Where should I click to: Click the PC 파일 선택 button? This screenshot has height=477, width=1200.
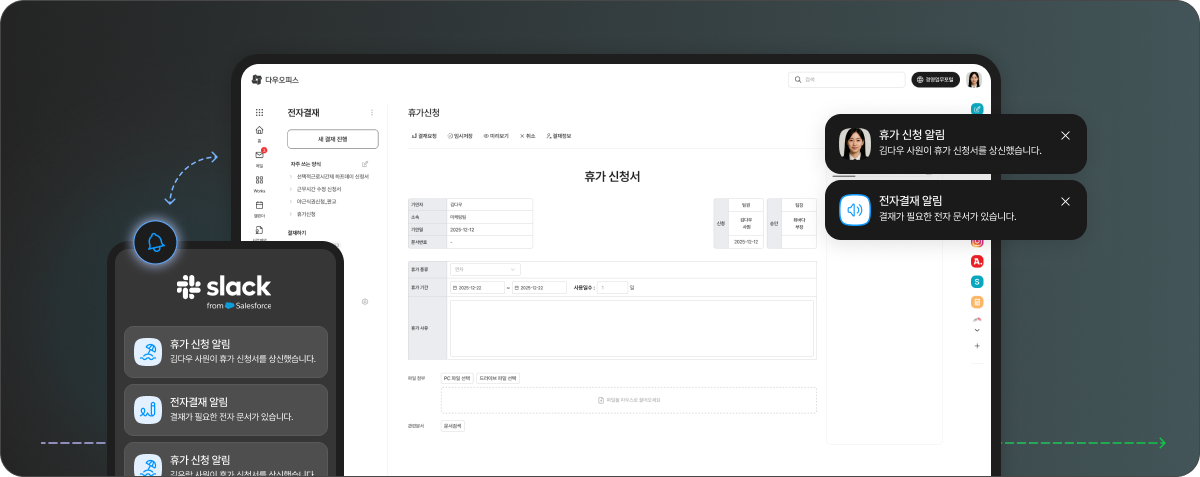[x=457, y=378]
